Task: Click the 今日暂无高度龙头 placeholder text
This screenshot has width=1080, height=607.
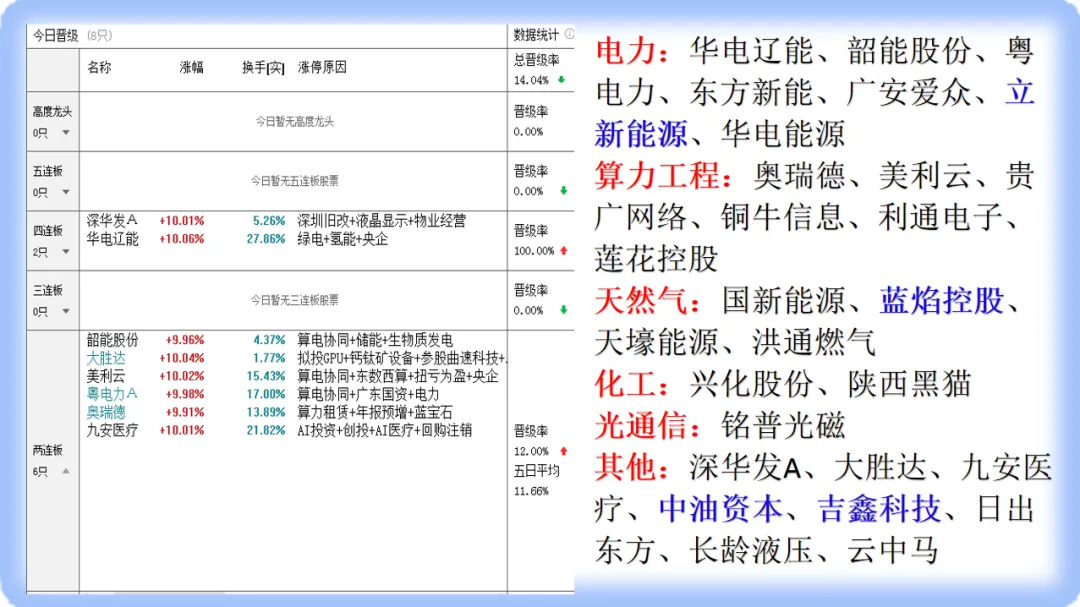Action: (295, 121)
